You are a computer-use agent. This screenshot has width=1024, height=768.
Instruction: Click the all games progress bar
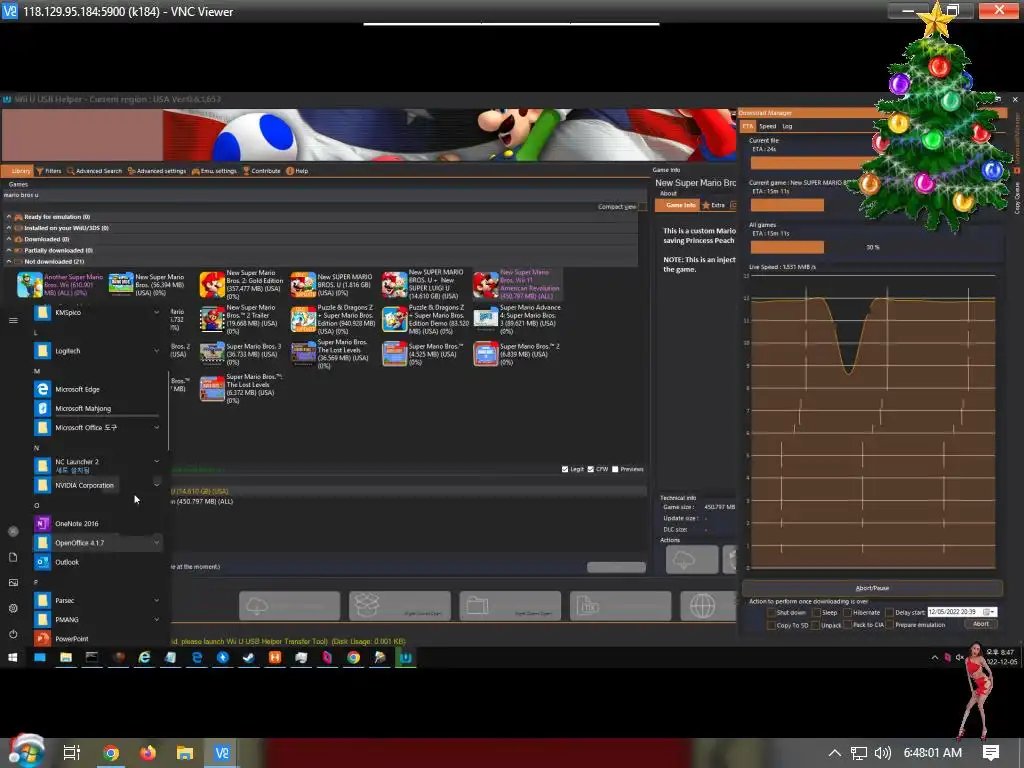click(872, 247)
